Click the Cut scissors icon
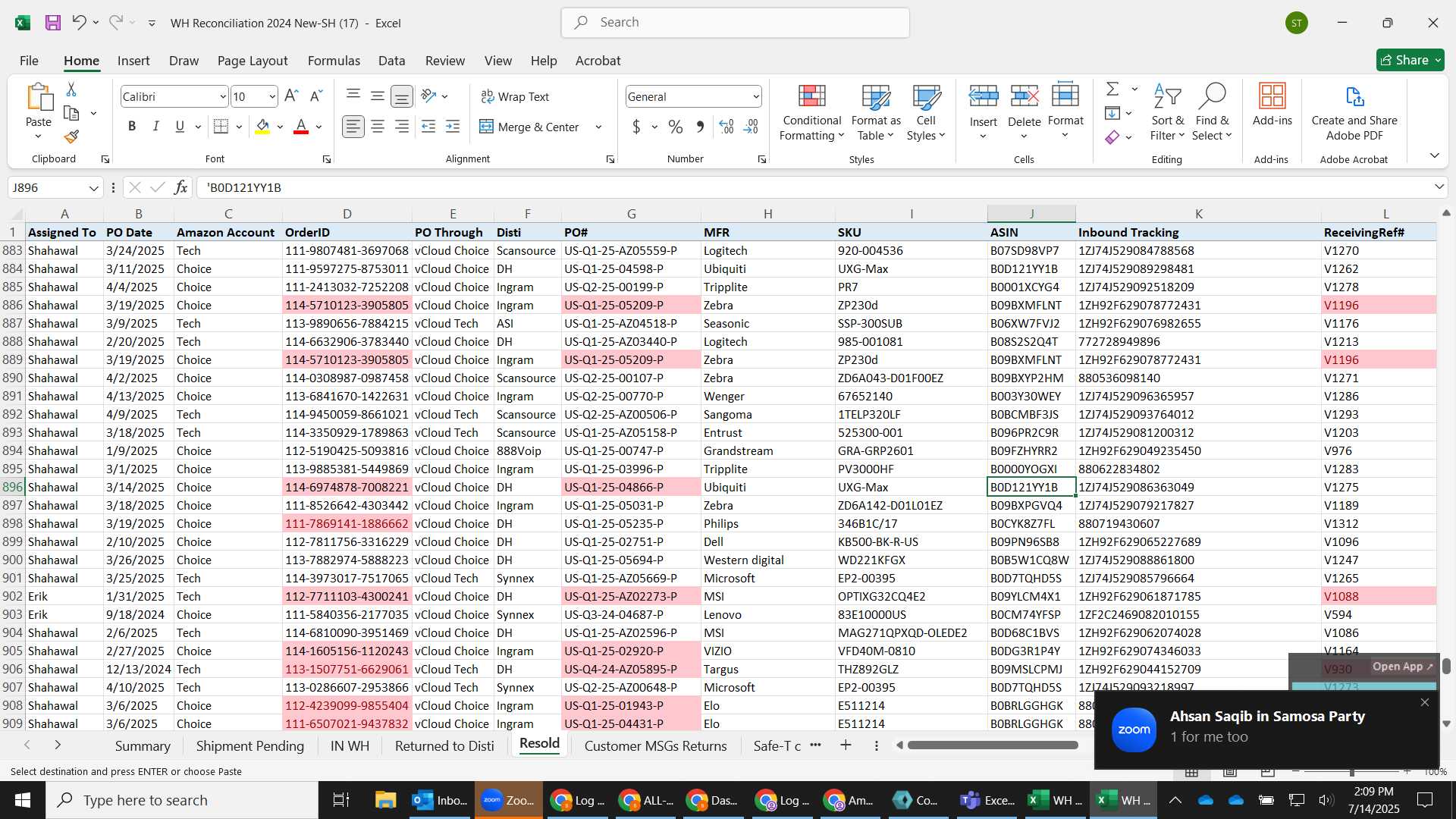The height and width of the screenshot is (819, 1456). (x=71, y=89)
